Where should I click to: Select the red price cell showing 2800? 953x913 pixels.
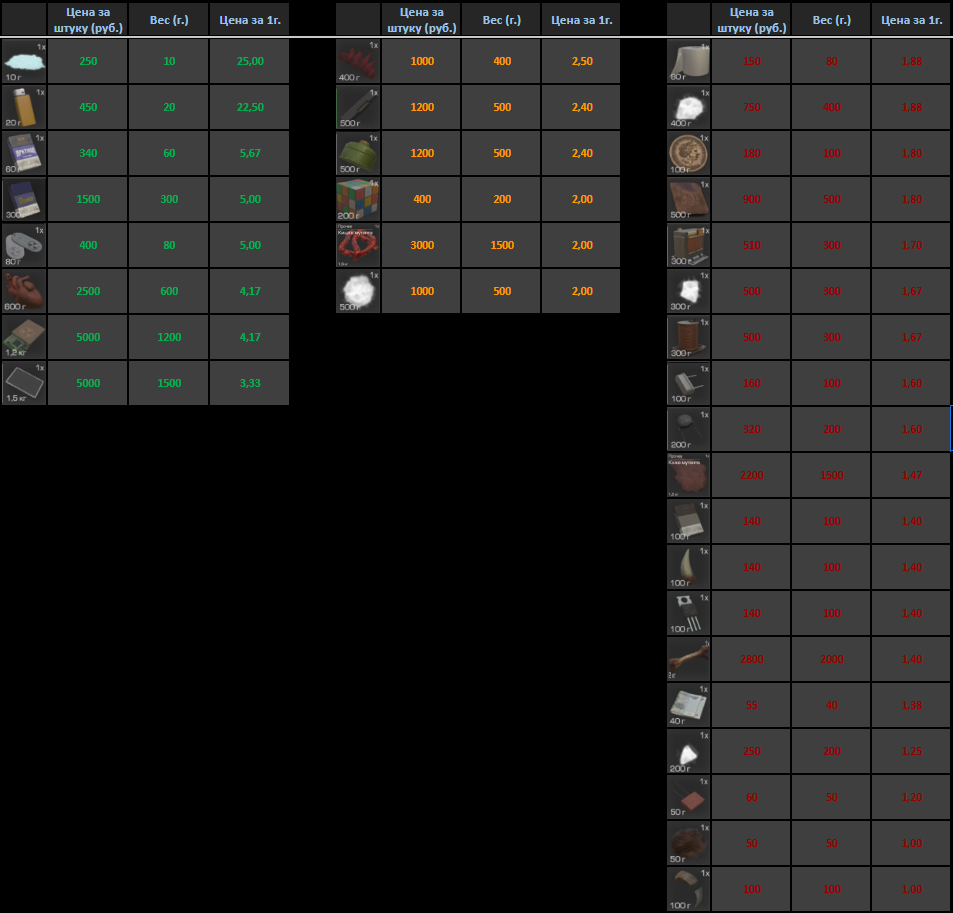[751, 659]
